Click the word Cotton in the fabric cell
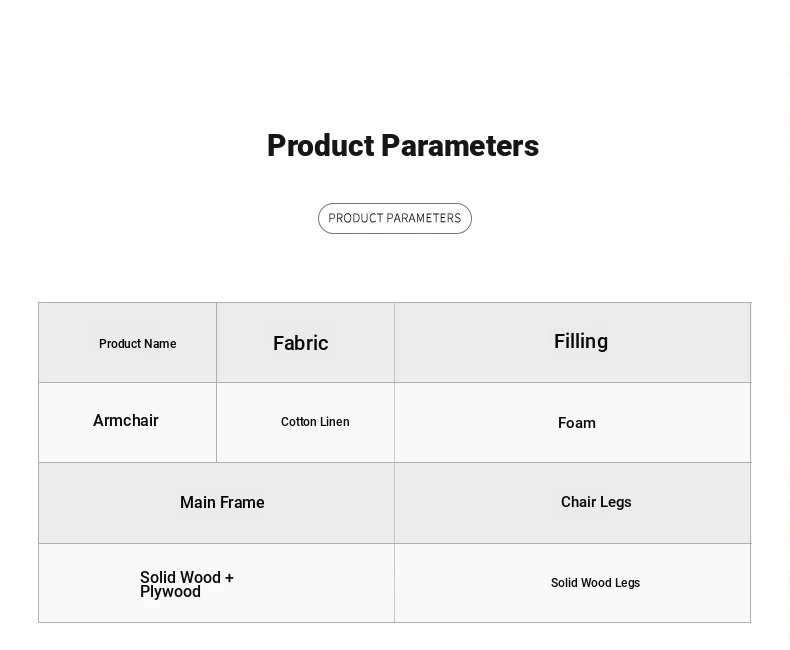The height and width of the screenshot is (650, 790). point(298,422)
